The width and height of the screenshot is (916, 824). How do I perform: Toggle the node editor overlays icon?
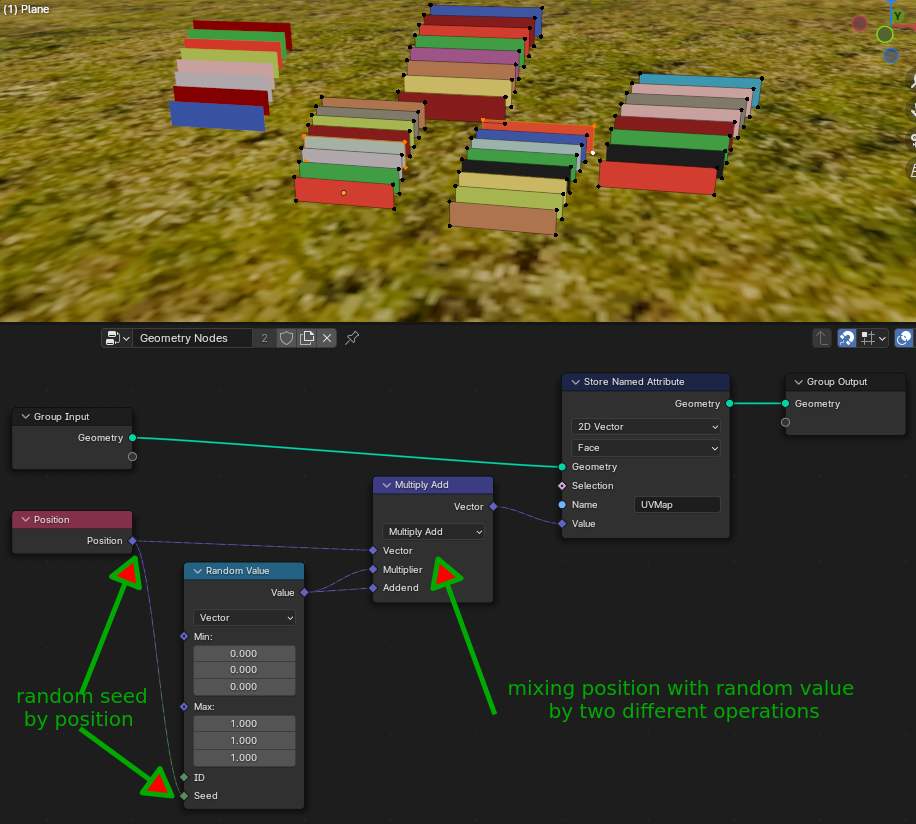904,338
